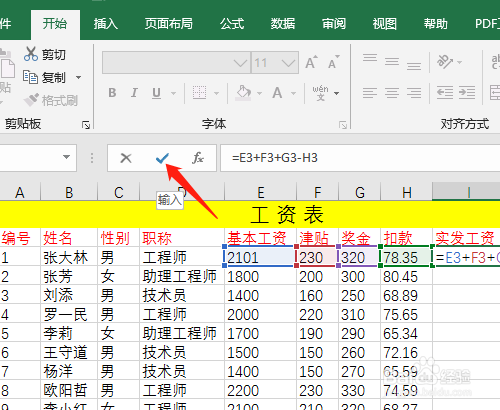Open the Font (字体) dialog launcher
Screen dimensions: 500x410
[x=343, y=125]
